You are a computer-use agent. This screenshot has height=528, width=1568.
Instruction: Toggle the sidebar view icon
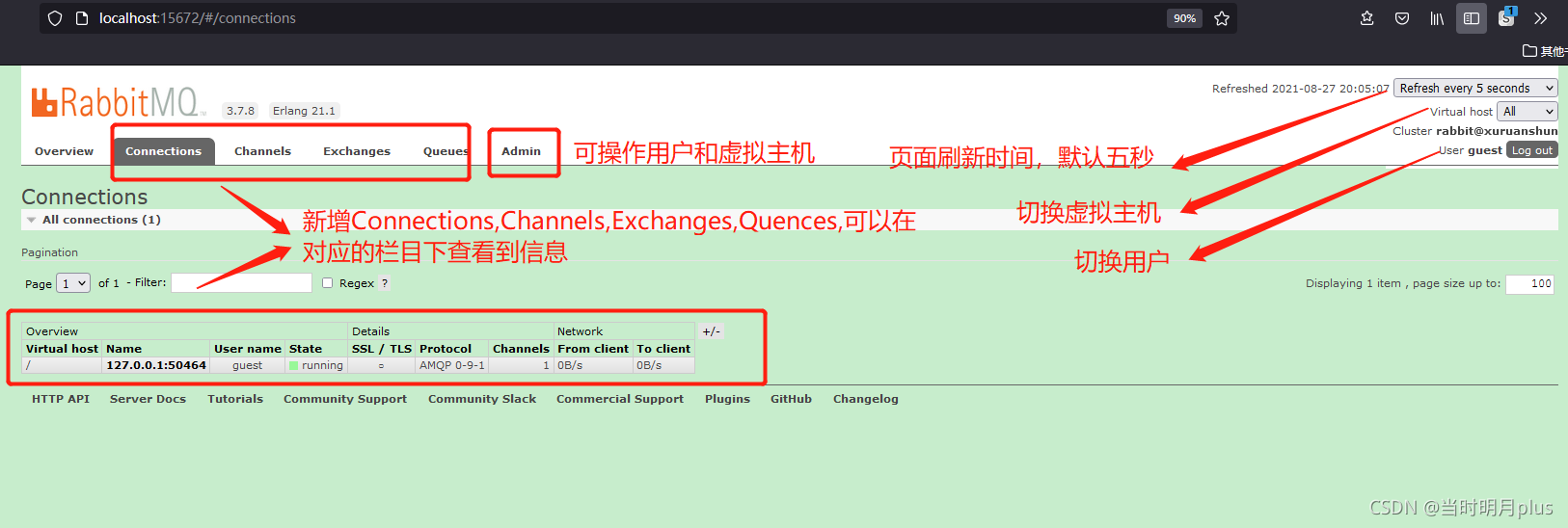(x=1472, y=18)
